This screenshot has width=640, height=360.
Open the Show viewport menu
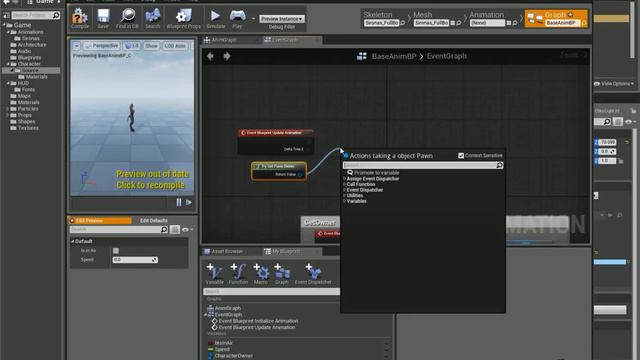(151, 46)
